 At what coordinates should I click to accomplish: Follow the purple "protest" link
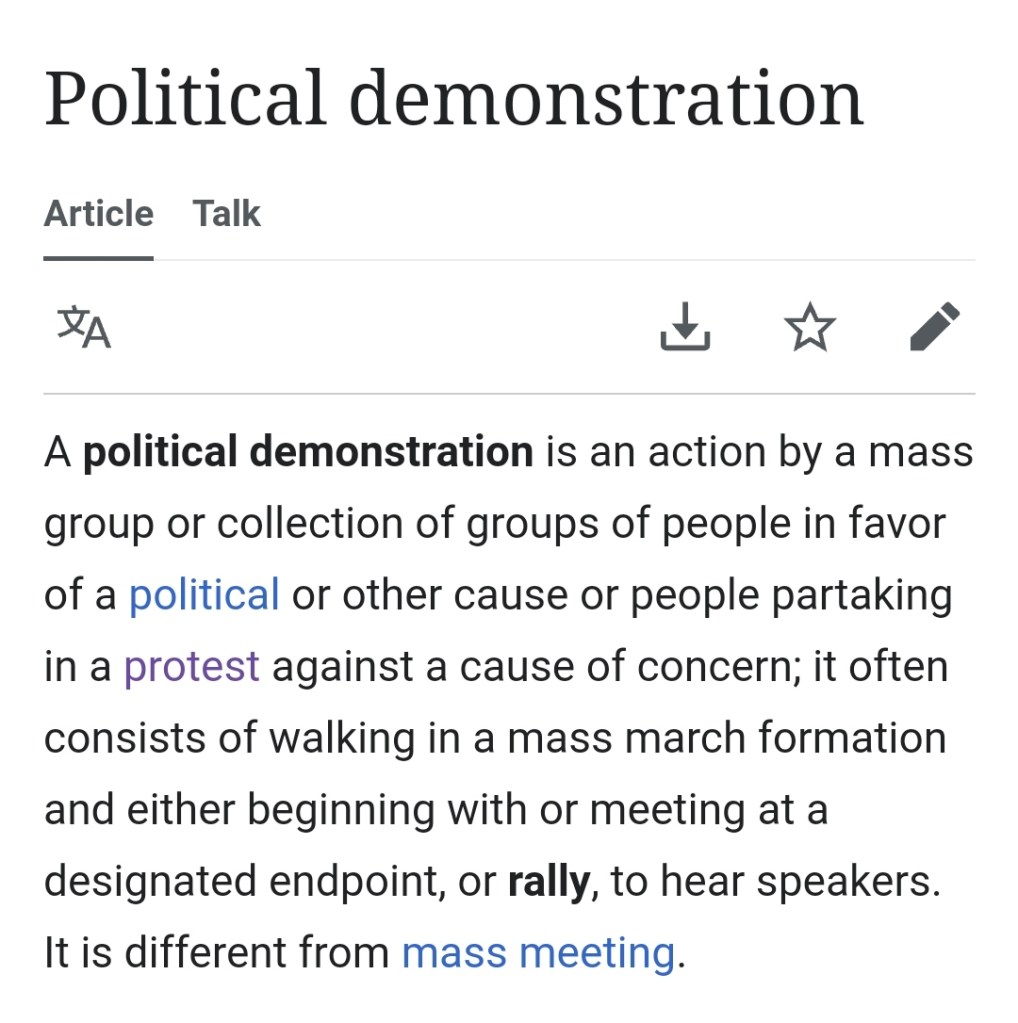(x=191, y=666)
